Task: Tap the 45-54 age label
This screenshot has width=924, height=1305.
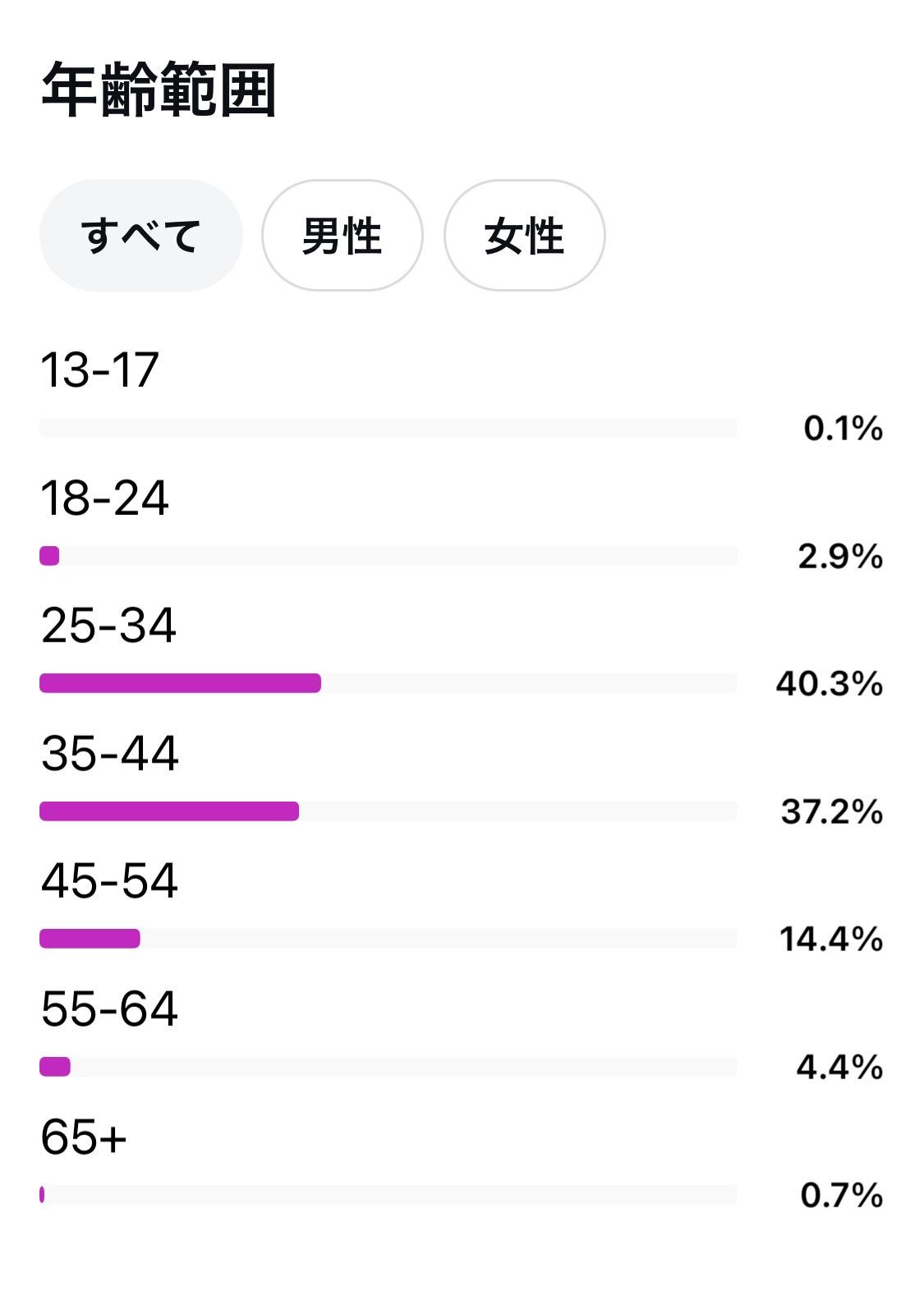Action: pos(109,880)
